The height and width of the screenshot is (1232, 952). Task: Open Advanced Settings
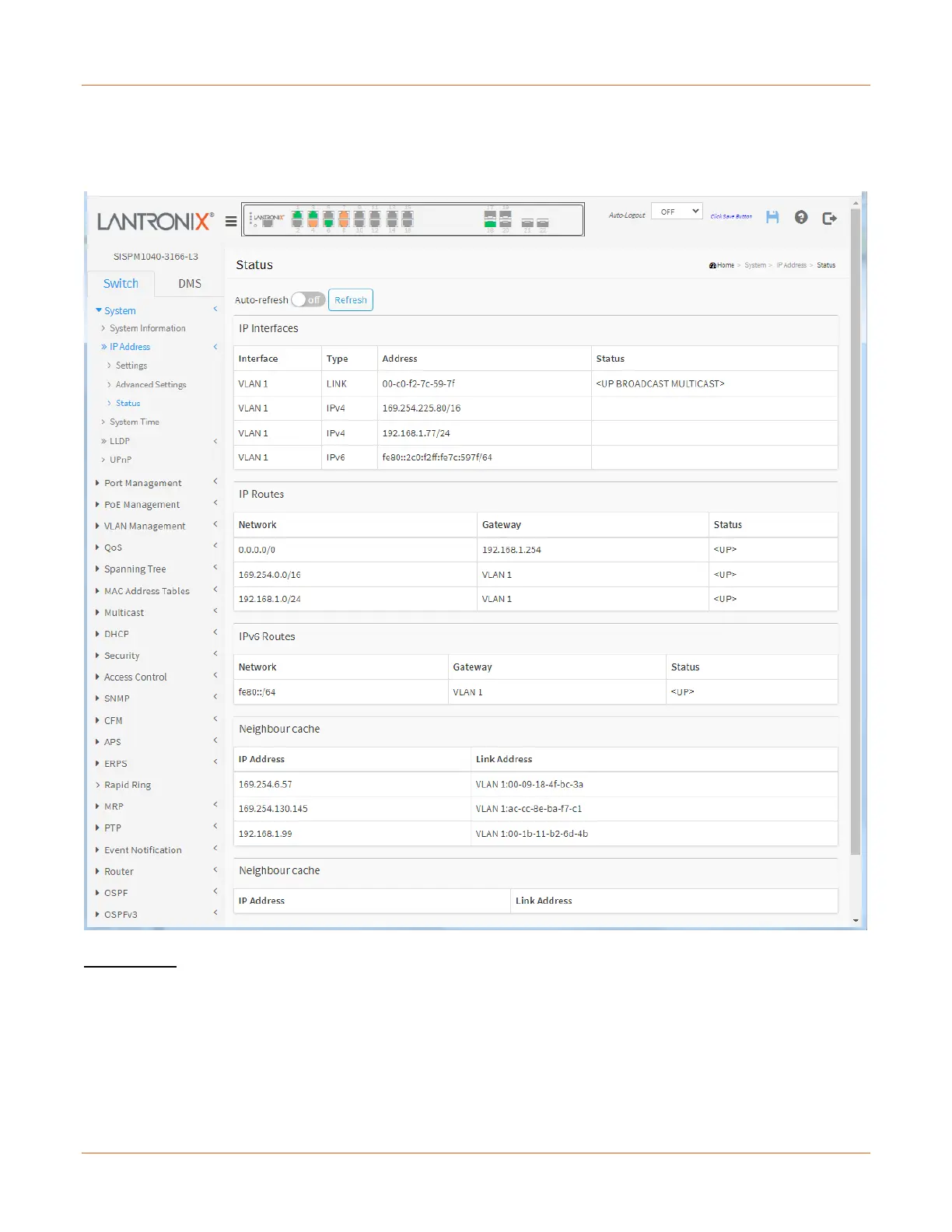(151, 384)
